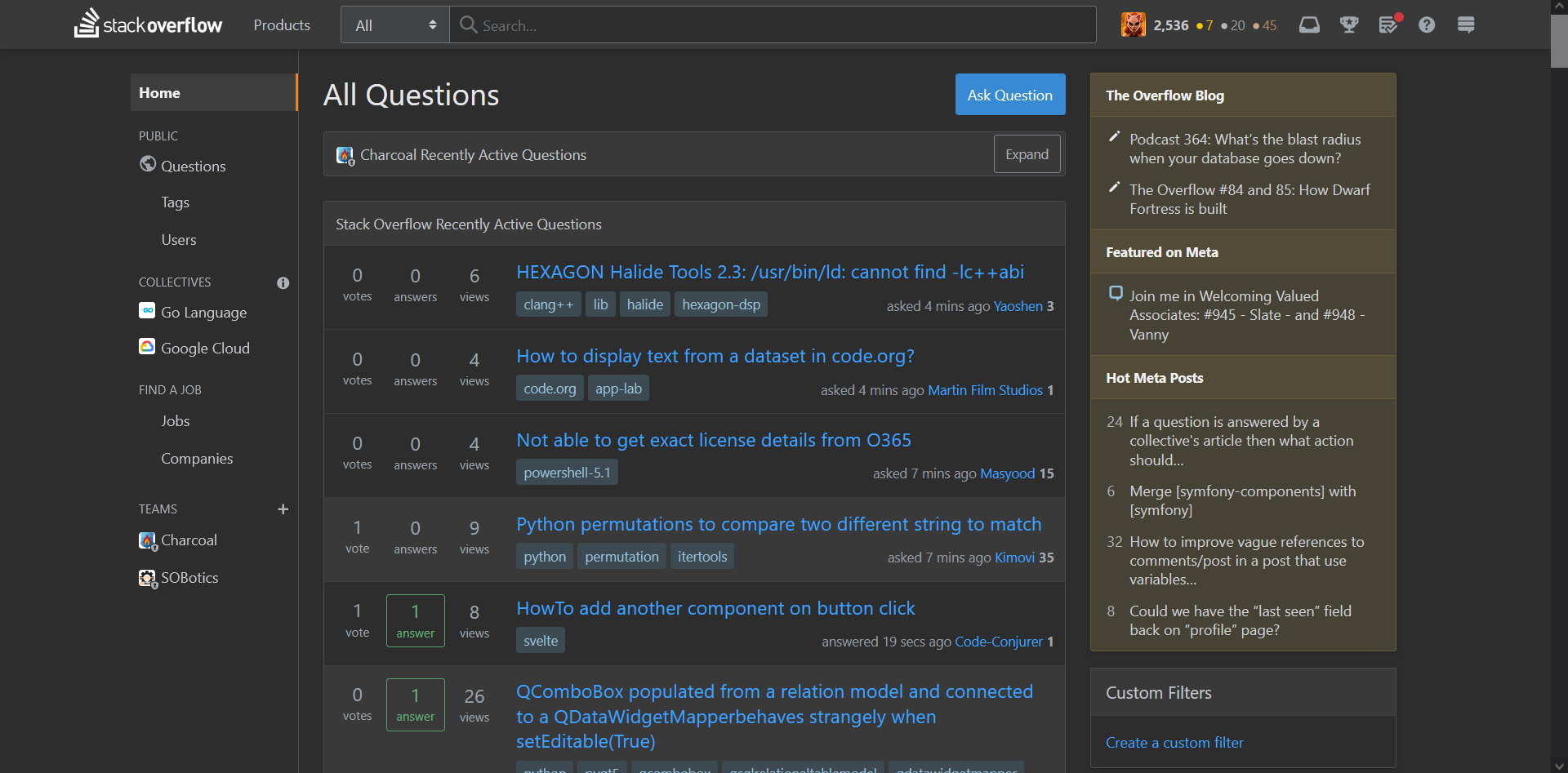Click the itertools tag
The image size is (1568, 773).
(702, 557)
